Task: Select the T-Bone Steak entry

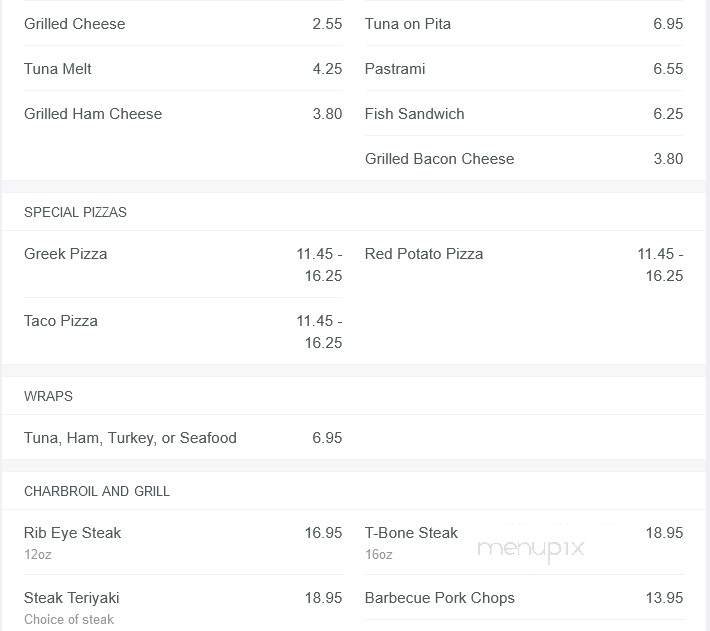Action: 411,533
